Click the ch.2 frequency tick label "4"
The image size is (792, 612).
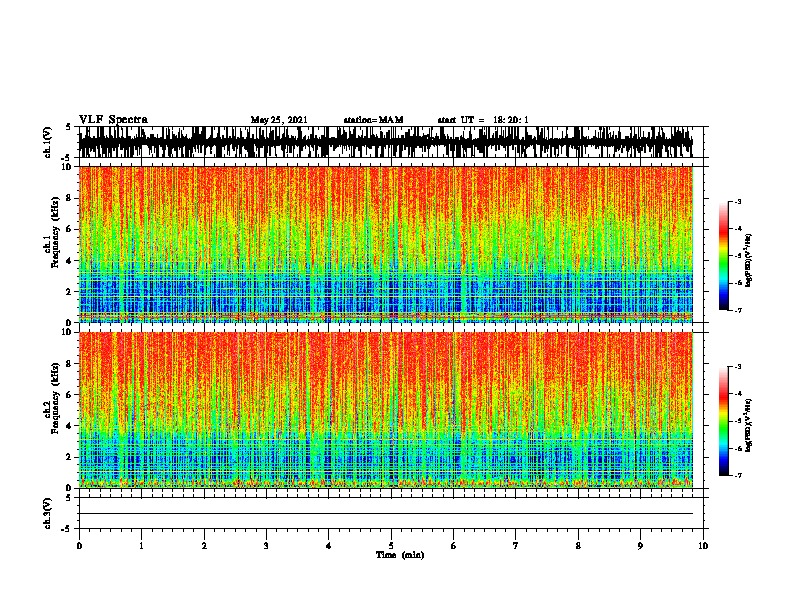pos(69,426)
